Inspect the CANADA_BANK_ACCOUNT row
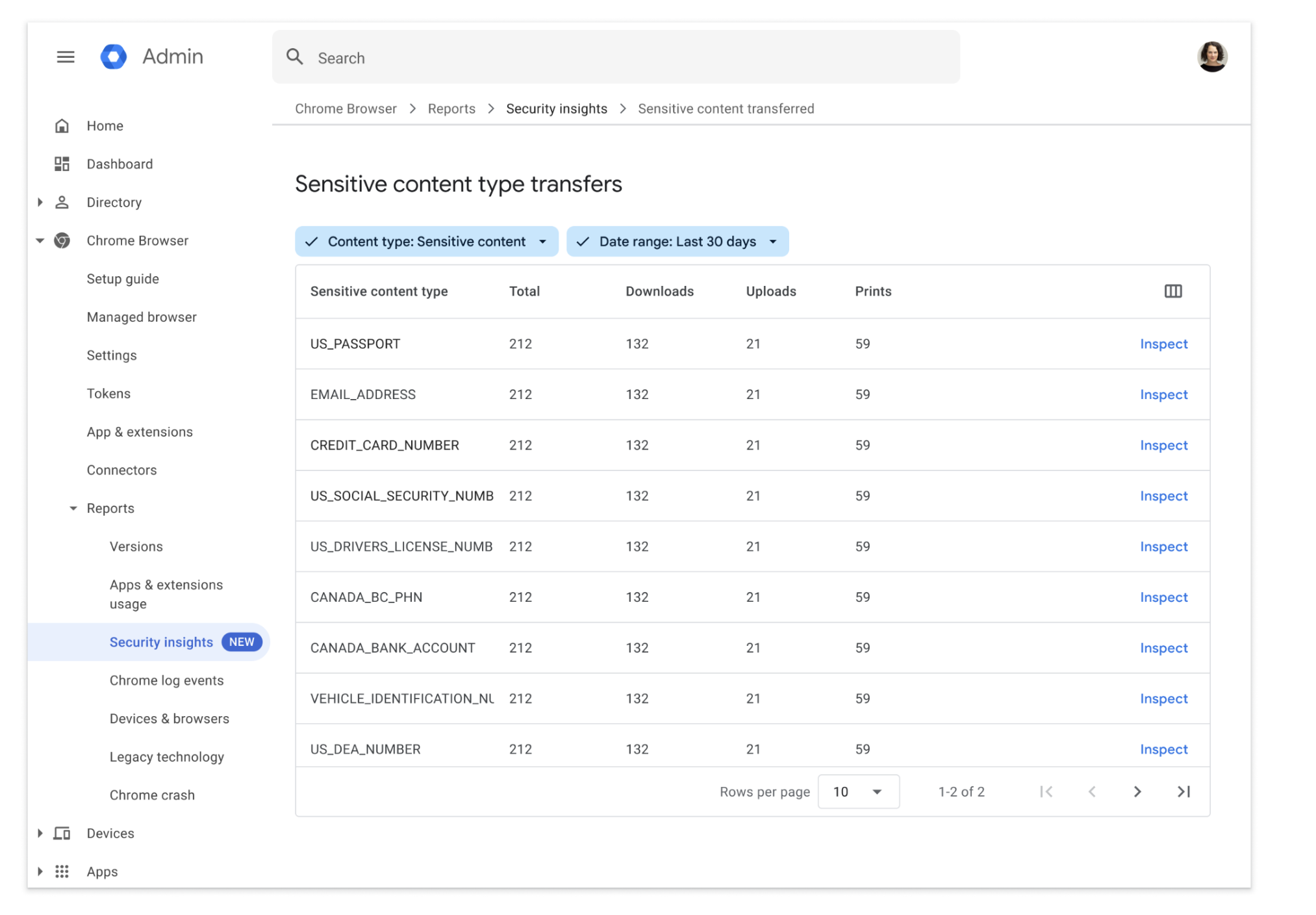Viewport: 1316px width, 915px height. click(x=1163, y=648)
